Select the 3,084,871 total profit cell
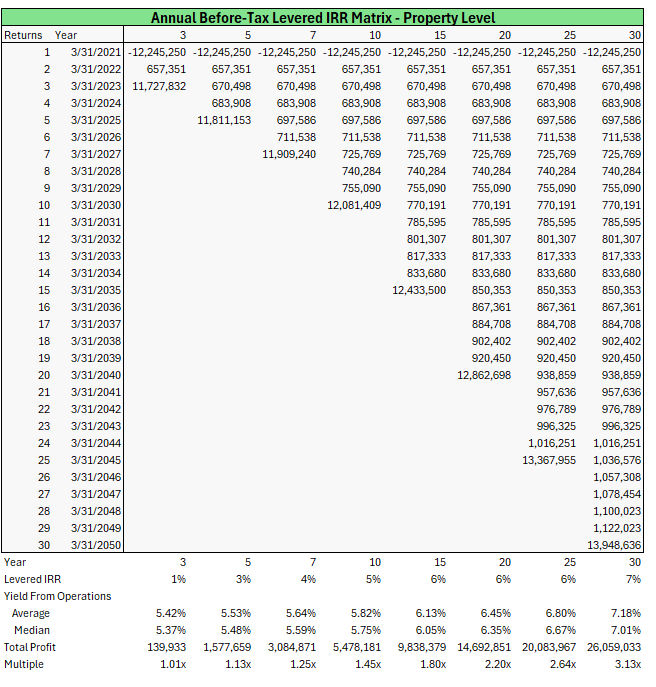656x687 pixels. [292, 647]
